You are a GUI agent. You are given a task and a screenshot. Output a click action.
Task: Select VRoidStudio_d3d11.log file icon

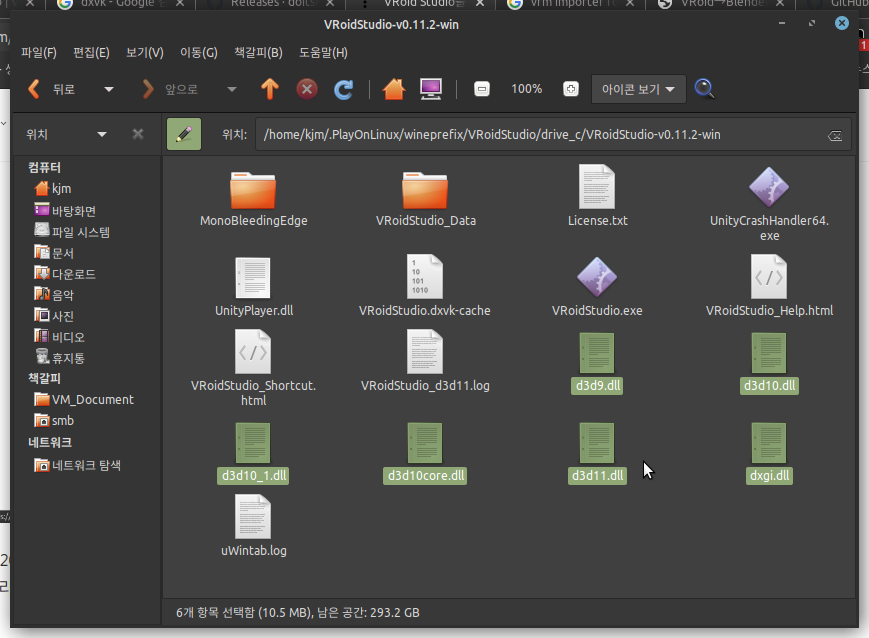click(425, 352)
